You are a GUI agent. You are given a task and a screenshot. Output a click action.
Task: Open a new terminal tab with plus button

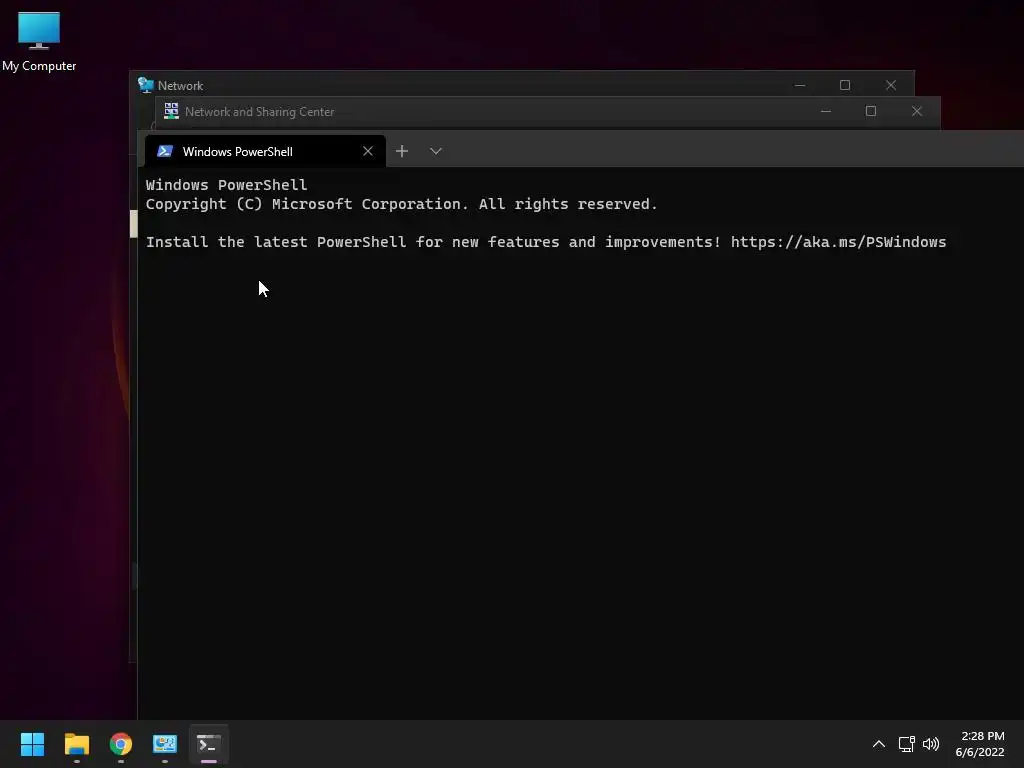click(402, 152)
